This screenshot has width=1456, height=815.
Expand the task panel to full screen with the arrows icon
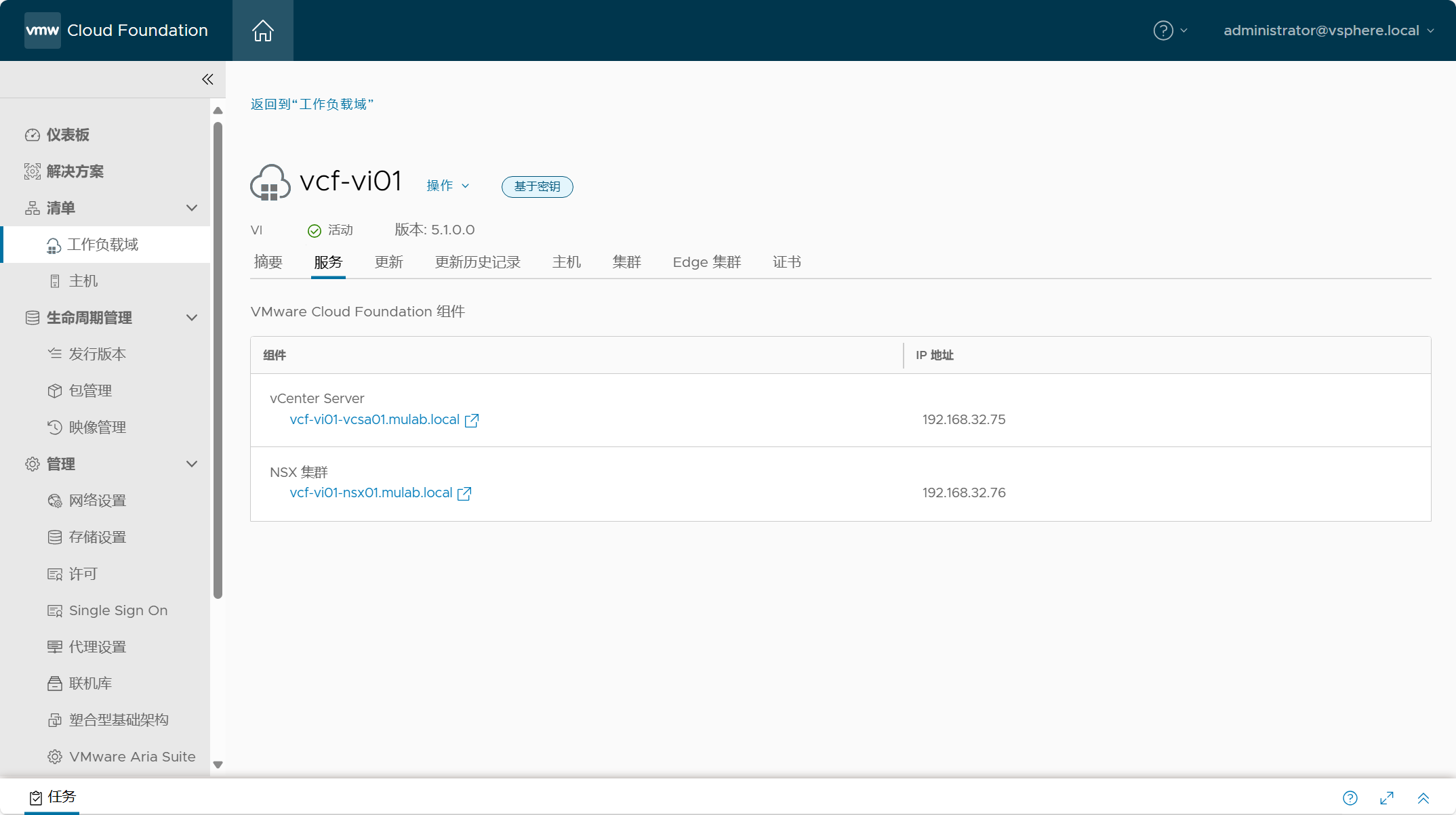[1387, 798]
